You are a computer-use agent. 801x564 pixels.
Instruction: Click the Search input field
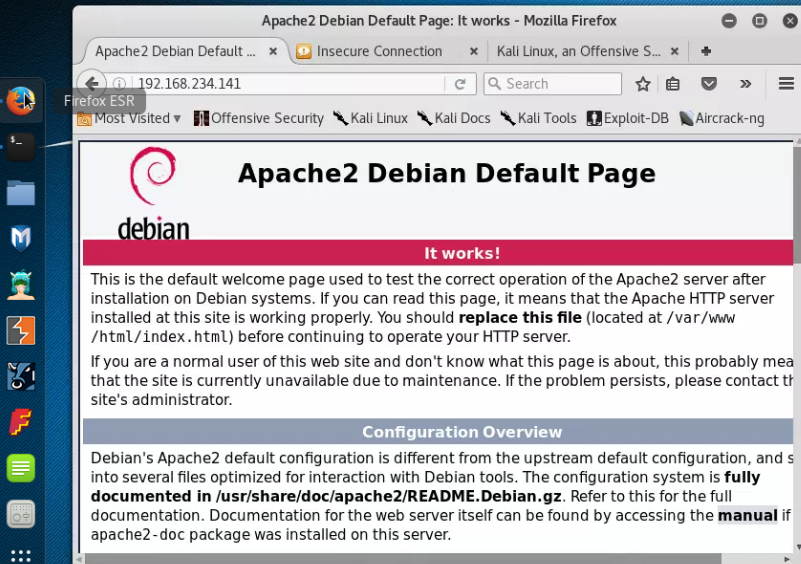553,84
